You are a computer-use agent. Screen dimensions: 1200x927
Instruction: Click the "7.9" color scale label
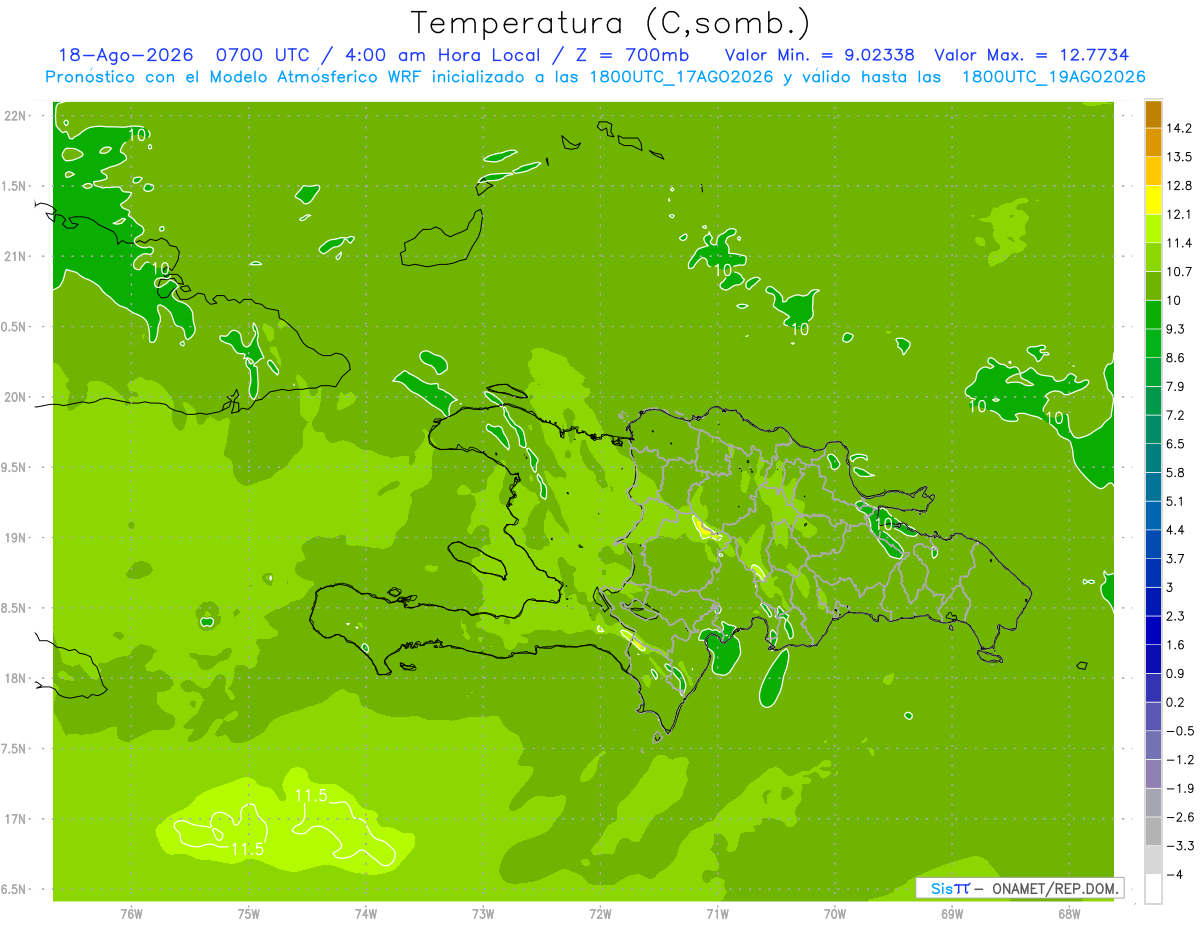pyautogui.click(x=1176, y=386)
